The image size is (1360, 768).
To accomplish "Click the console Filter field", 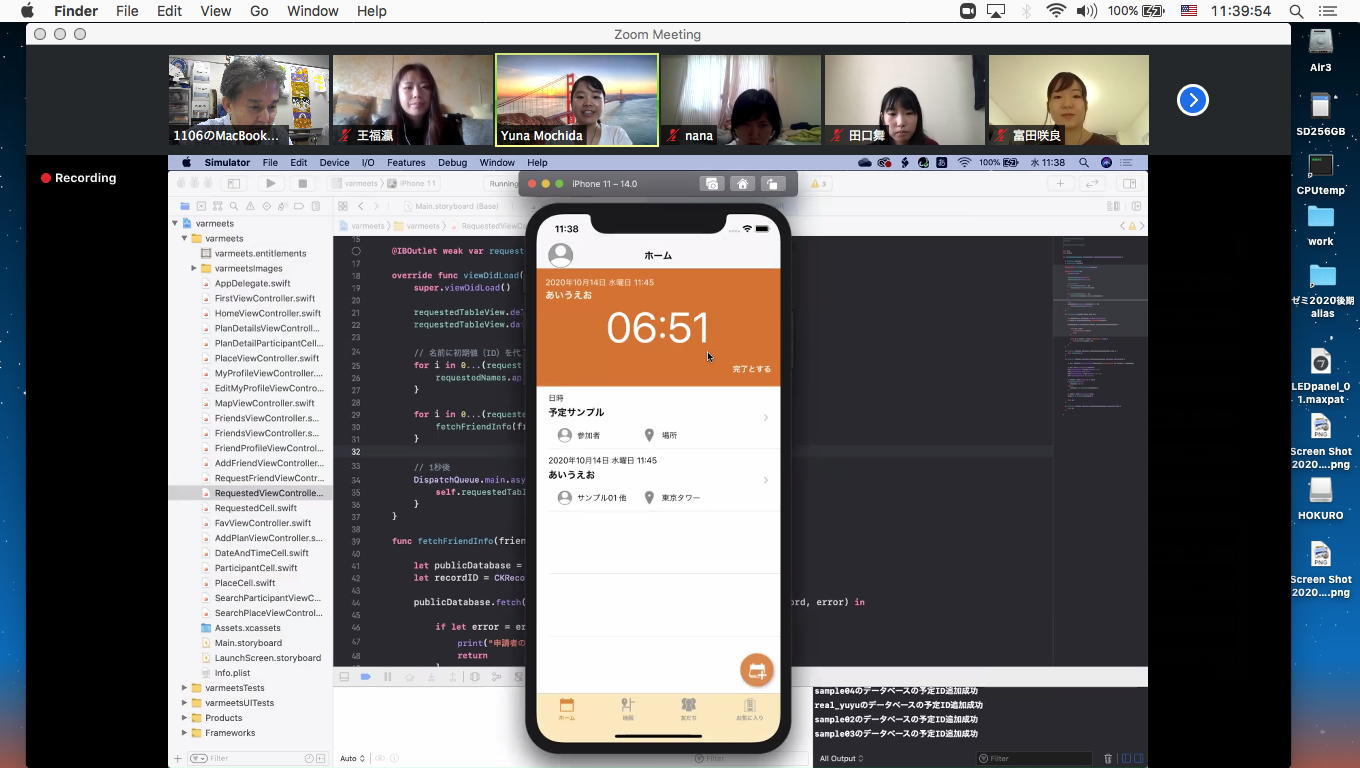I will point(1035,759).
